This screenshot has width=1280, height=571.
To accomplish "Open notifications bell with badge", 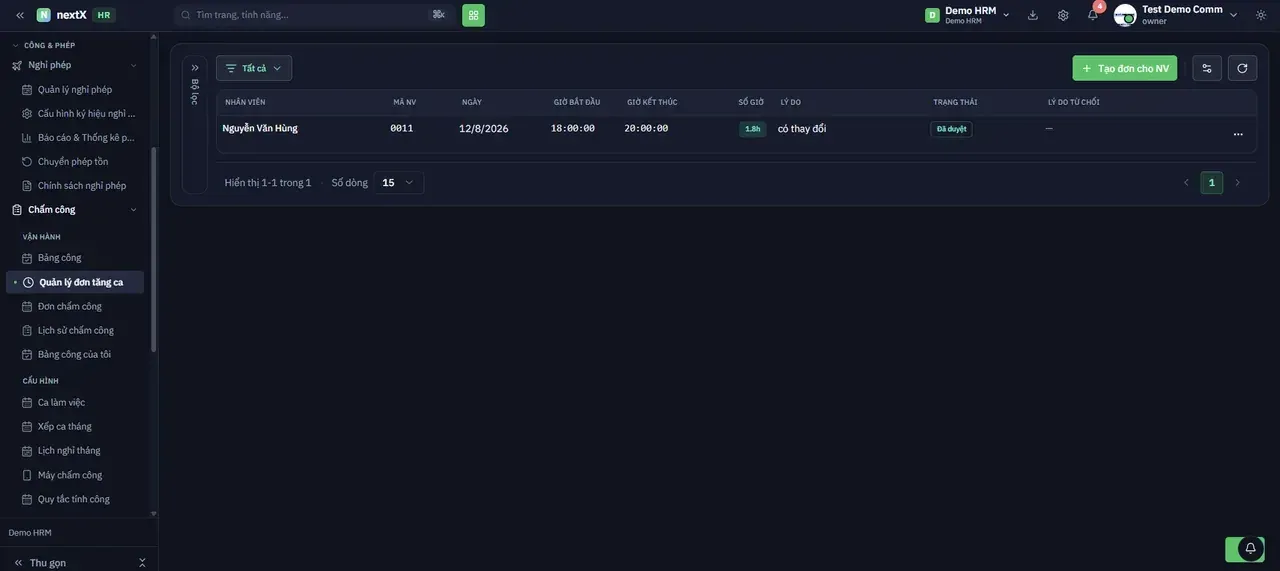I will pos(1093,15).
